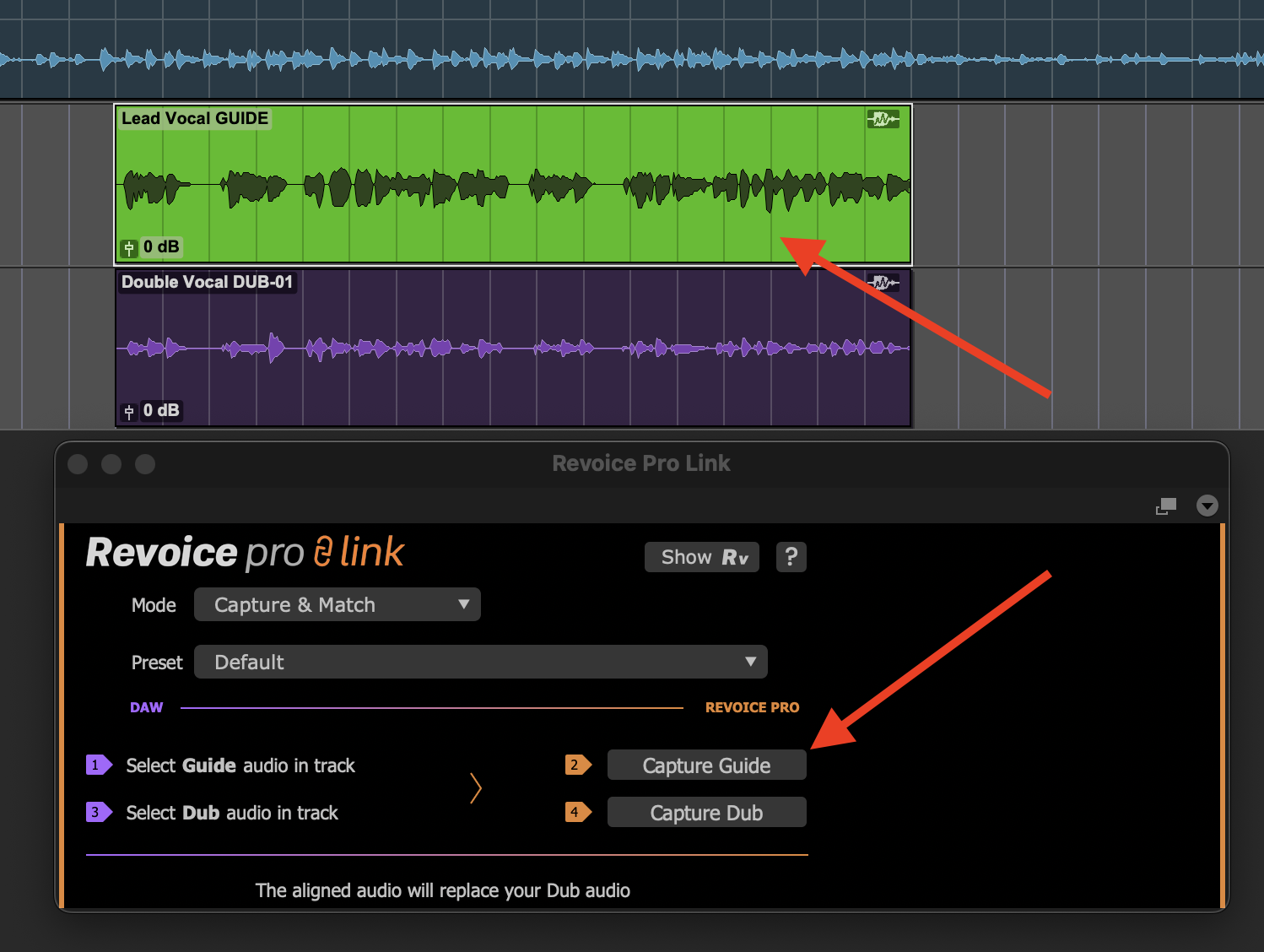This screenshot has height=952, width=1264.
Task: Click the waveform icon on Lead Vocal GUIDE clip
Action: point(883,120)
